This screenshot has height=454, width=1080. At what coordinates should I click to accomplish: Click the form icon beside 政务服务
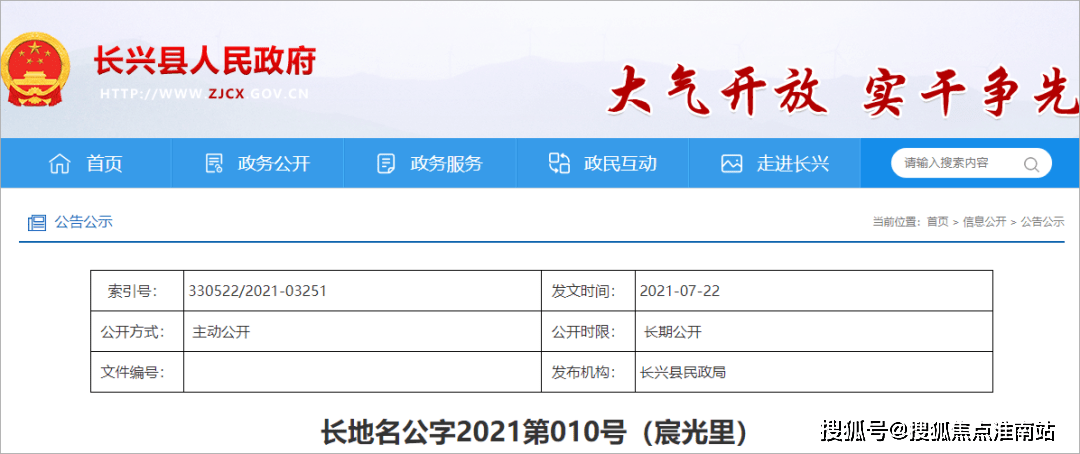tap(386, 164)
